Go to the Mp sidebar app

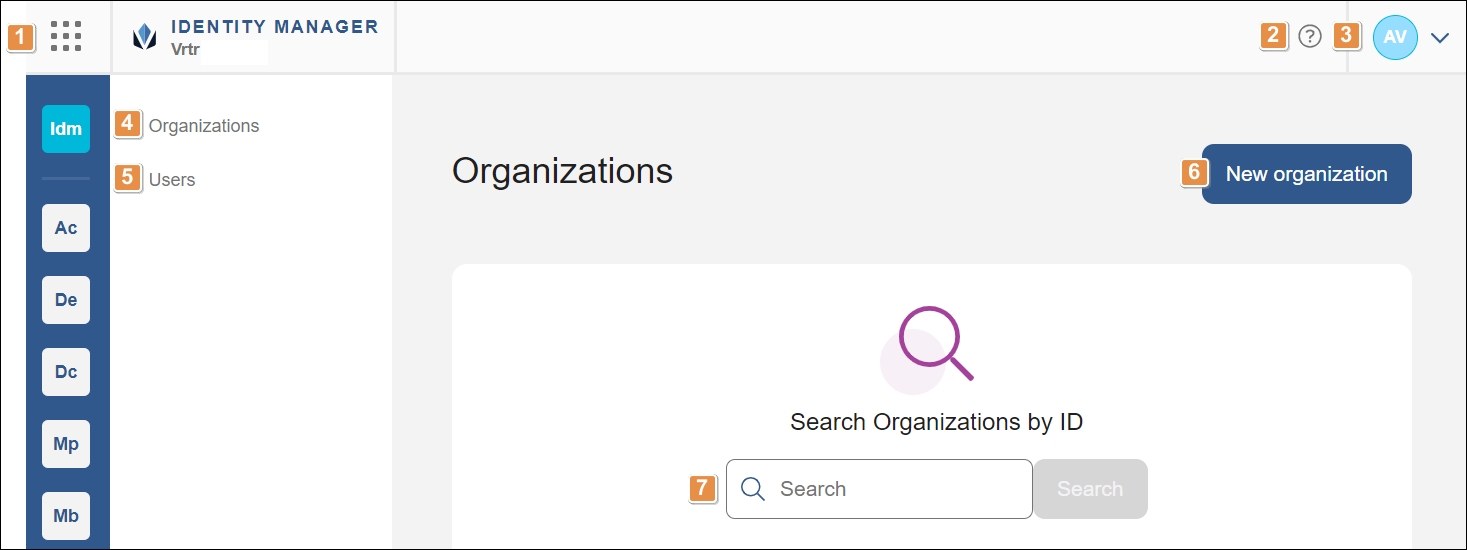66,444
